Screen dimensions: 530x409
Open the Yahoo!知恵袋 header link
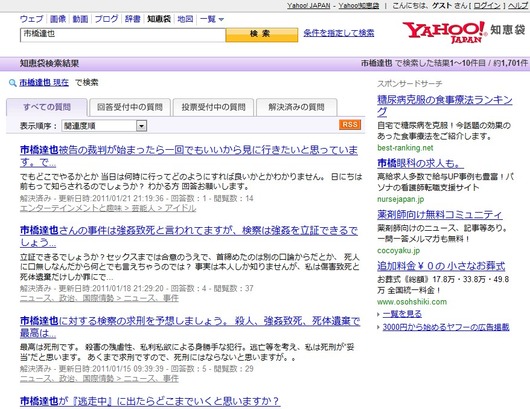coord(359,6)
